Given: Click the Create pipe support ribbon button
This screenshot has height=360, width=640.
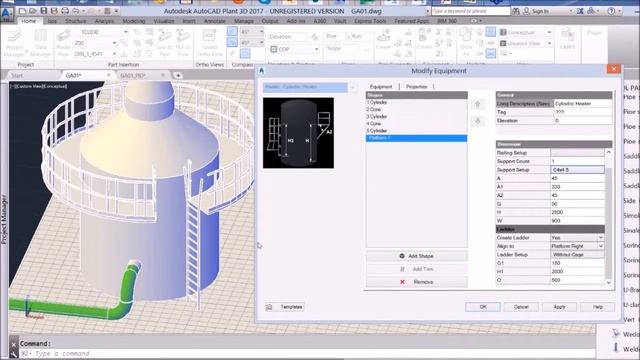Looking at the screenshot, I should pos(383,40).
